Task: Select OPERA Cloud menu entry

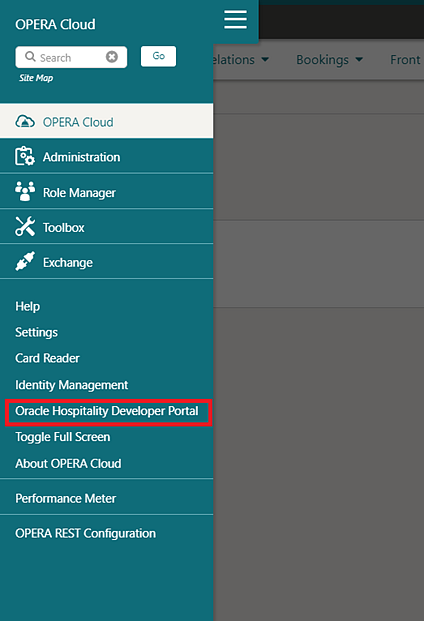Action: click(106, 121)
